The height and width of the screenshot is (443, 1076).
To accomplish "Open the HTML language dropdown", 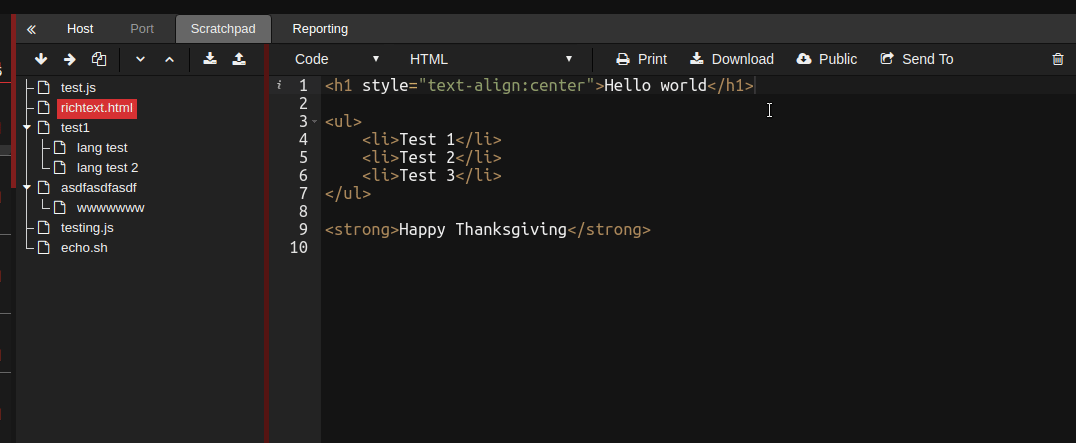I will pos(491,59).
